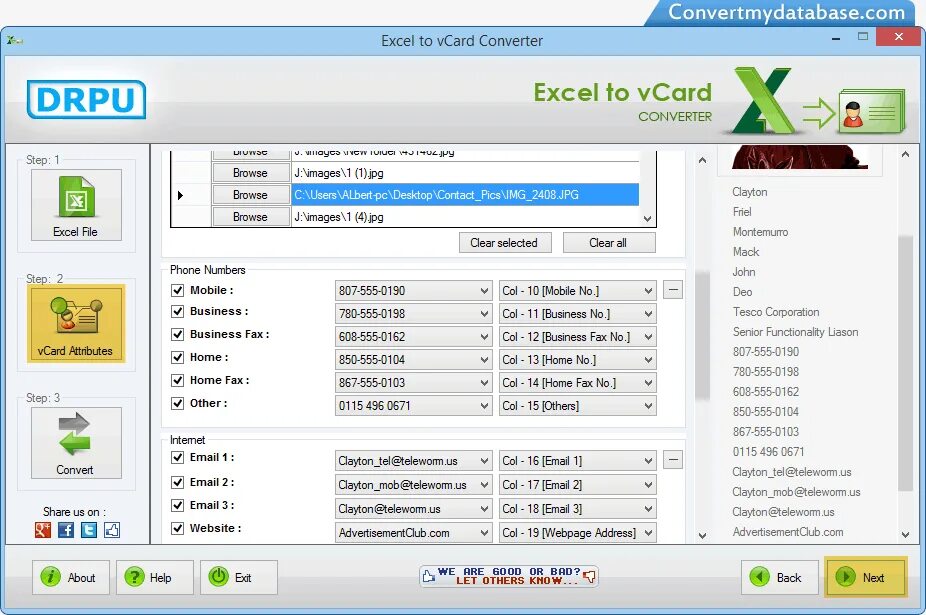This screenshot has height=615, width=926.
Task: Click the image list scroll down arrow
Action: (647, 219)
